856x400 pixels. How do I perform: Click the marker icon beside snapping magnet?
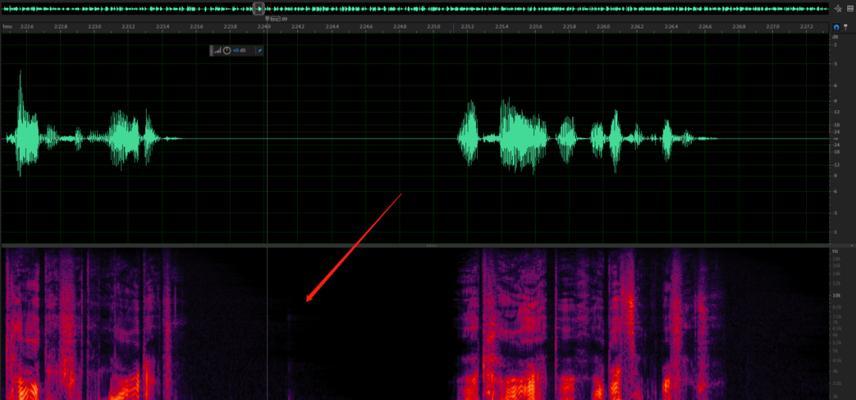[846, 27]
